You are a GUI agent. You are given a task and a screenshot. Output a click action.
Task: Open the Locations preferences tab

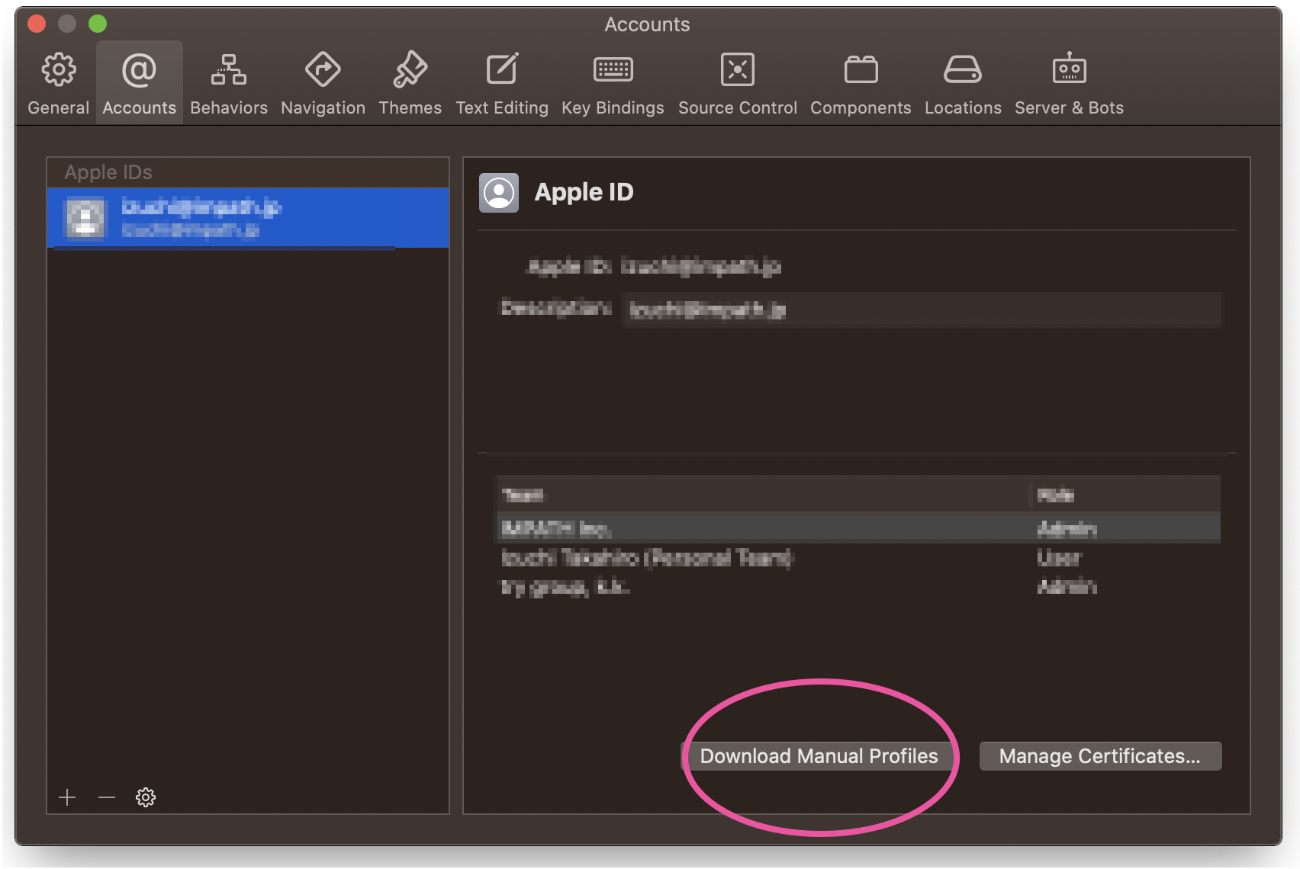(x=963, y=84)
